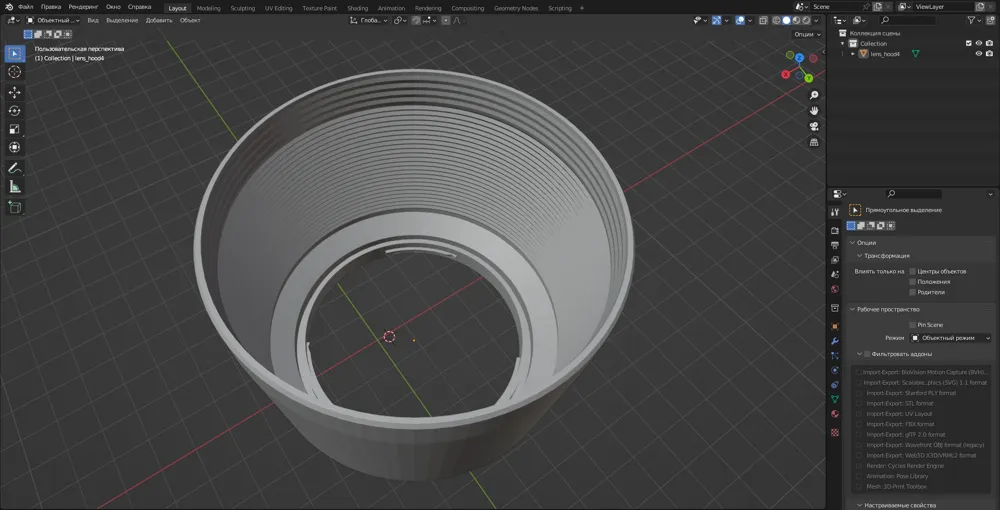Click the Z axis on navigation gizmo
This screenshot has width=1000, height=510.
(799, 57)
